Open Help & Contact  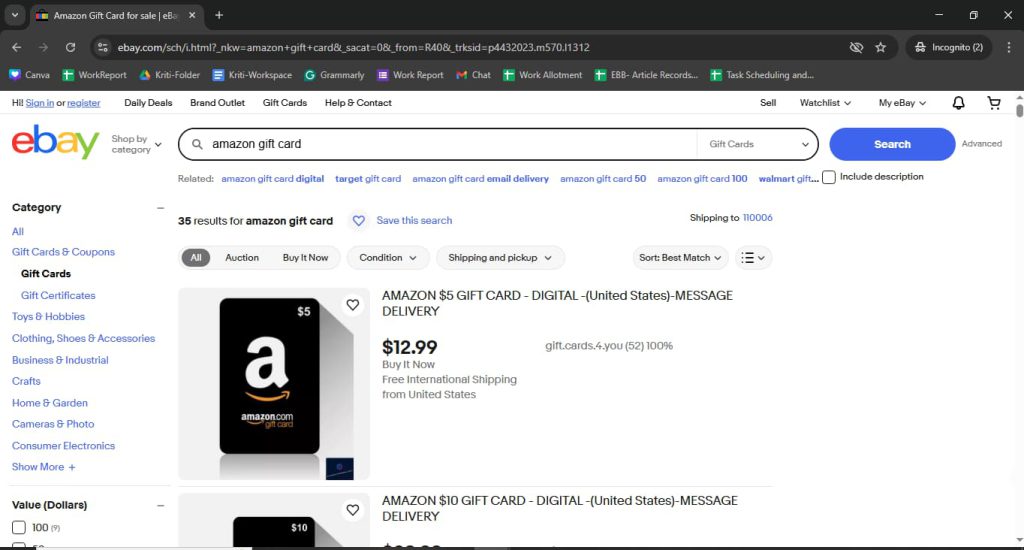tap(358, 103)
